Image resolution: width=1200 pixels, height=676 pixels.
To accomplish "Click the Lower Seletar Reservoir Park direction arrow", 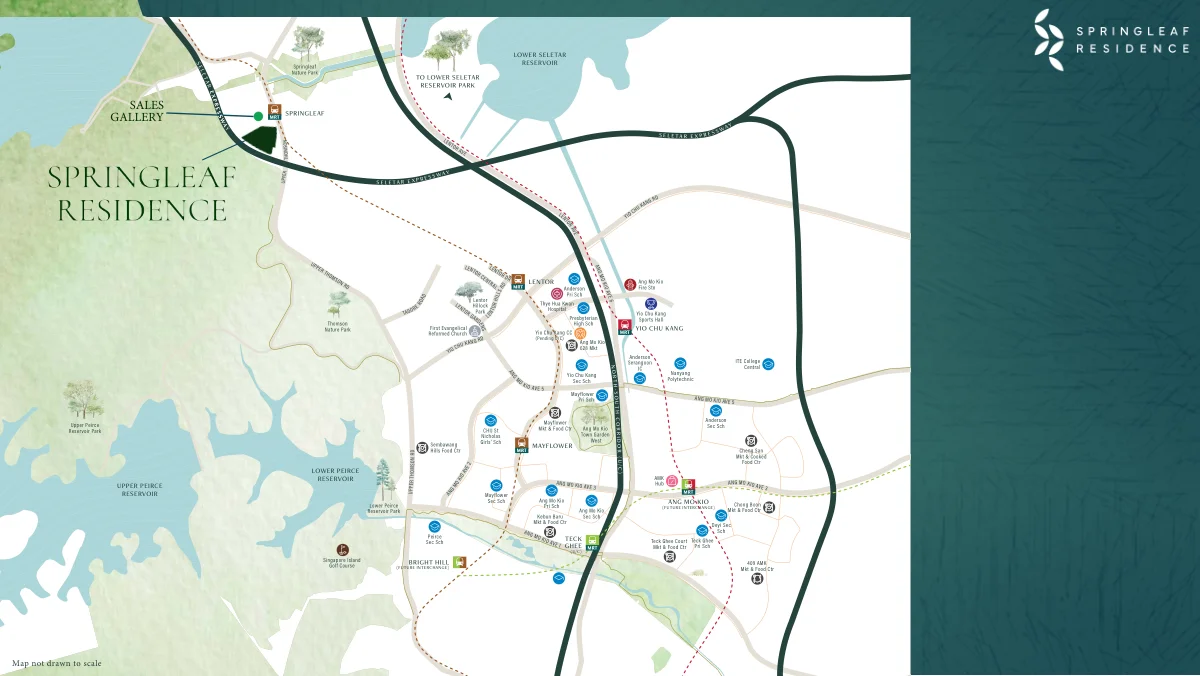I will (x=448, y=97).
